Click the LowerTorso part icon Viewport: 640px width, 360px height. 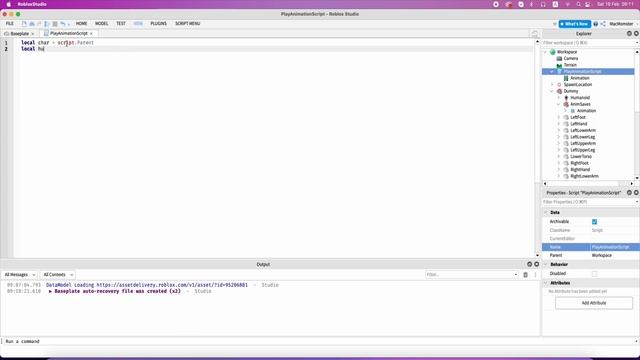pyautogui.click(x=566, y=156)
